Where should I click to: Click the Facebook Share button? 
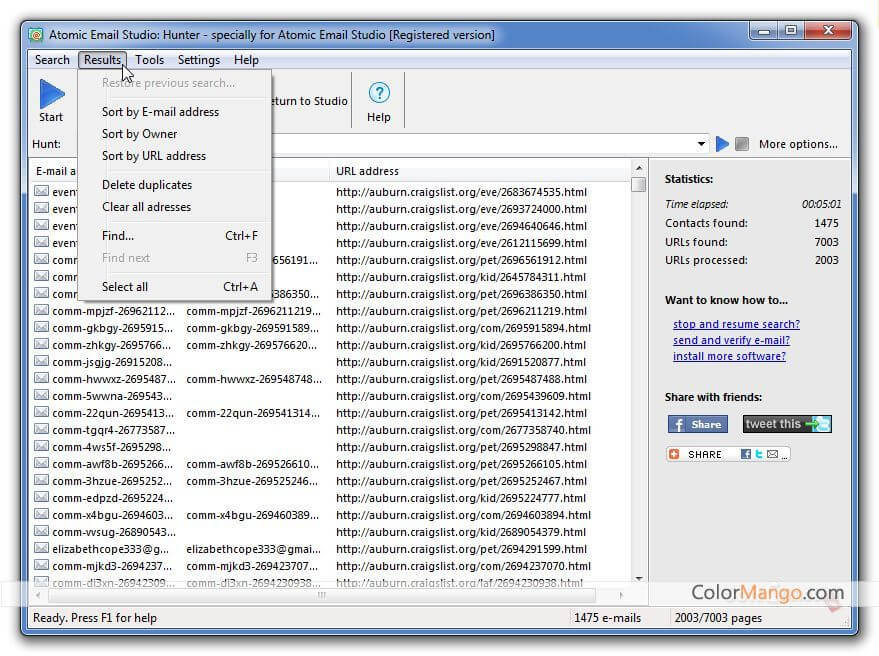point(697,423)
